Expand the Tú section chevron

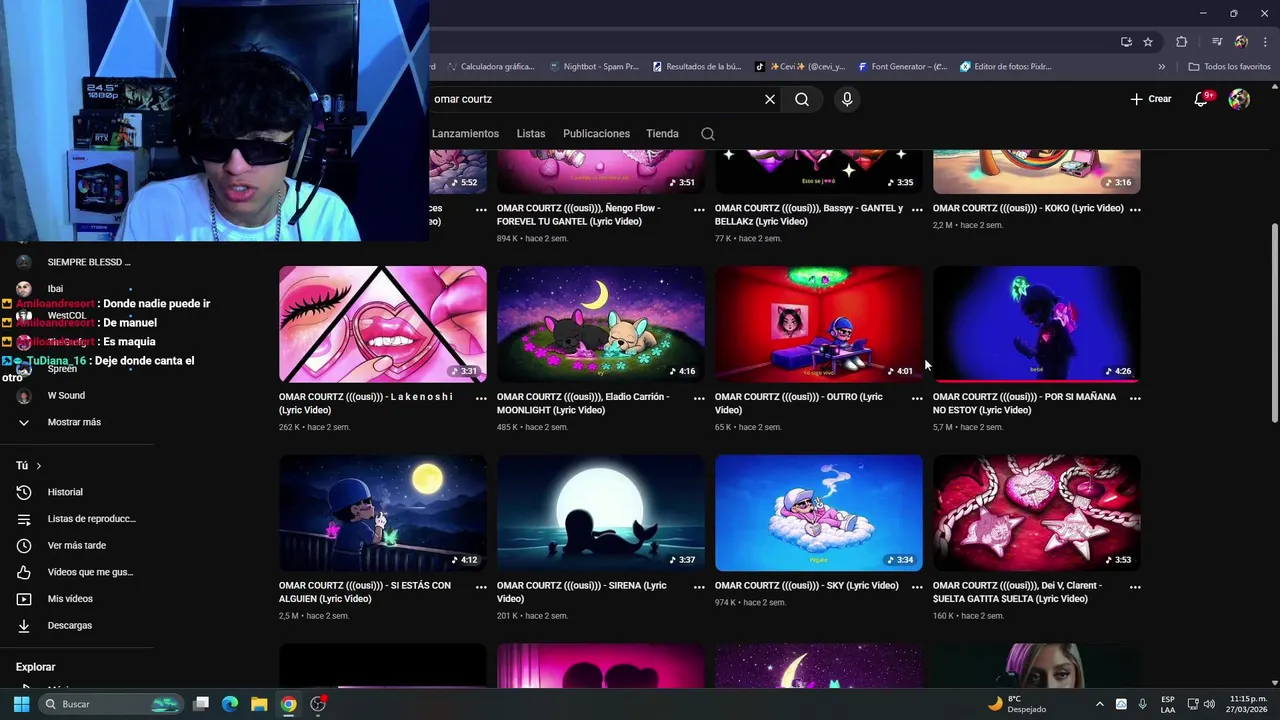tap(39, 466)
